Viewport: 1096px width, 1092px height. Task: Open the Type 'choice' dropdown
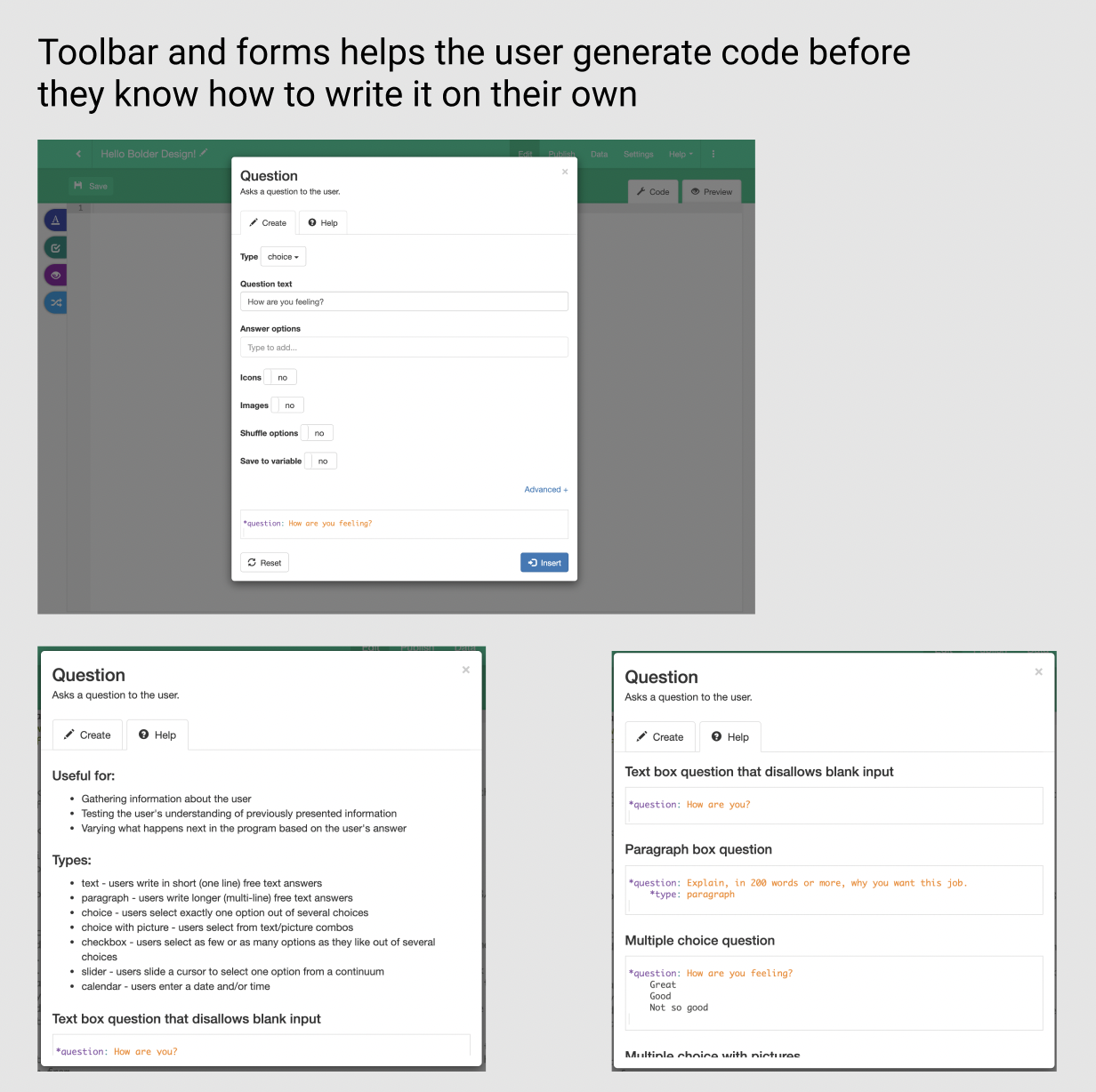283,257
